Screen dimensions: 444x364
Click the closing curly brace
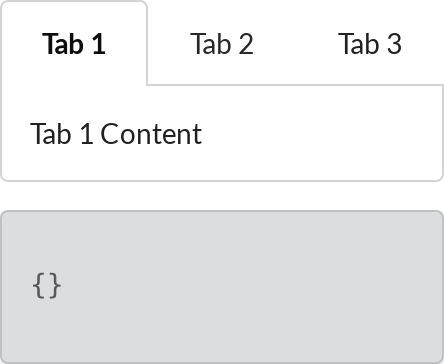[54, 286]
